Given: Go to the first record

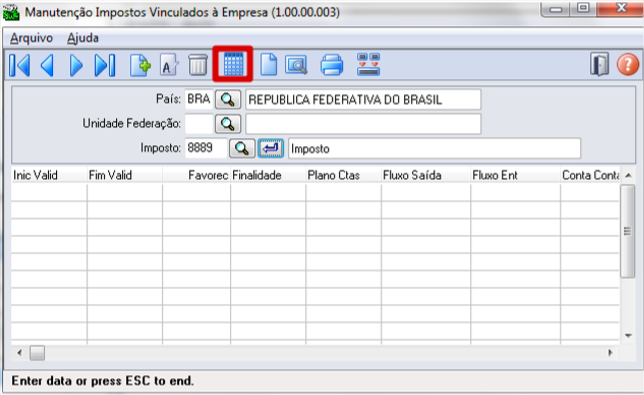Looking at the screenshot, I should (19, 65).
